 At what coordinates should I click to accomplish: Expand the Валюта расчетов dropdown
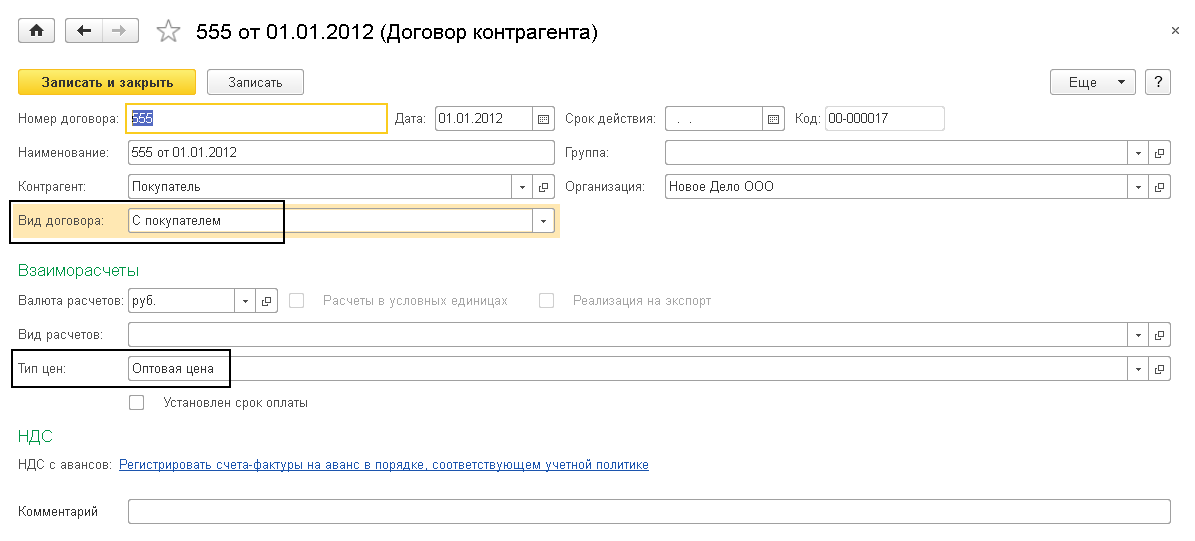pyautogui.click(x=246, y=301)
